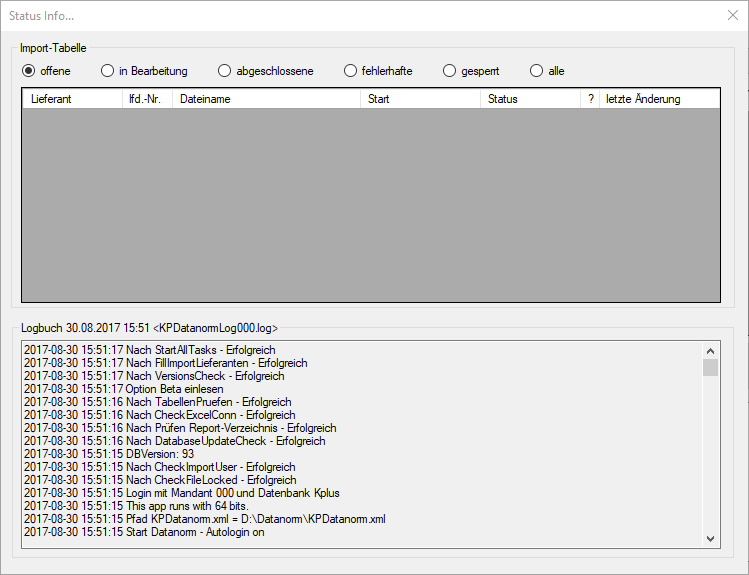Click log line 'This app runs with 64 bits.'
Viewport: 749px width, 575px height.
tap(136, 506)
